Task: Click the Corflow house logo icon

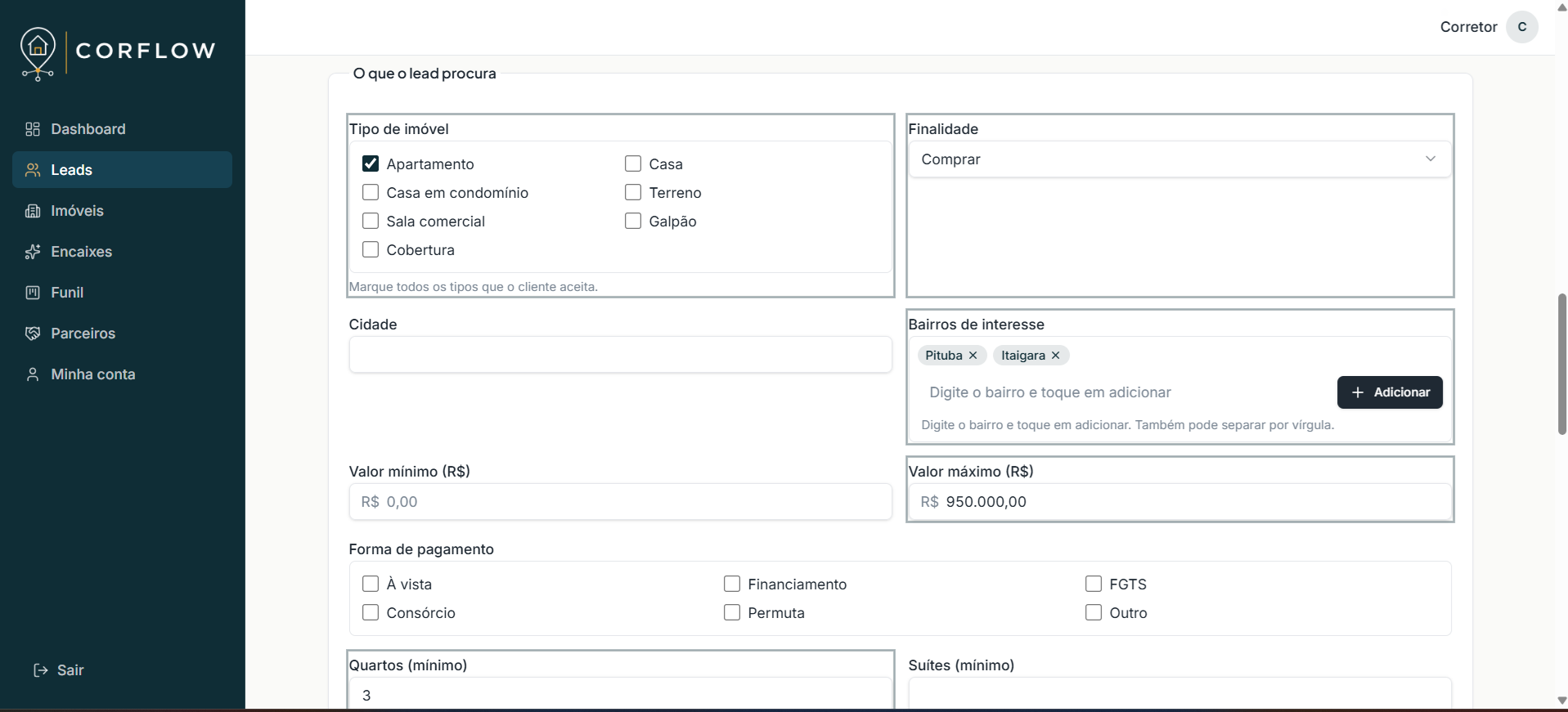Action: pos(38,53)
